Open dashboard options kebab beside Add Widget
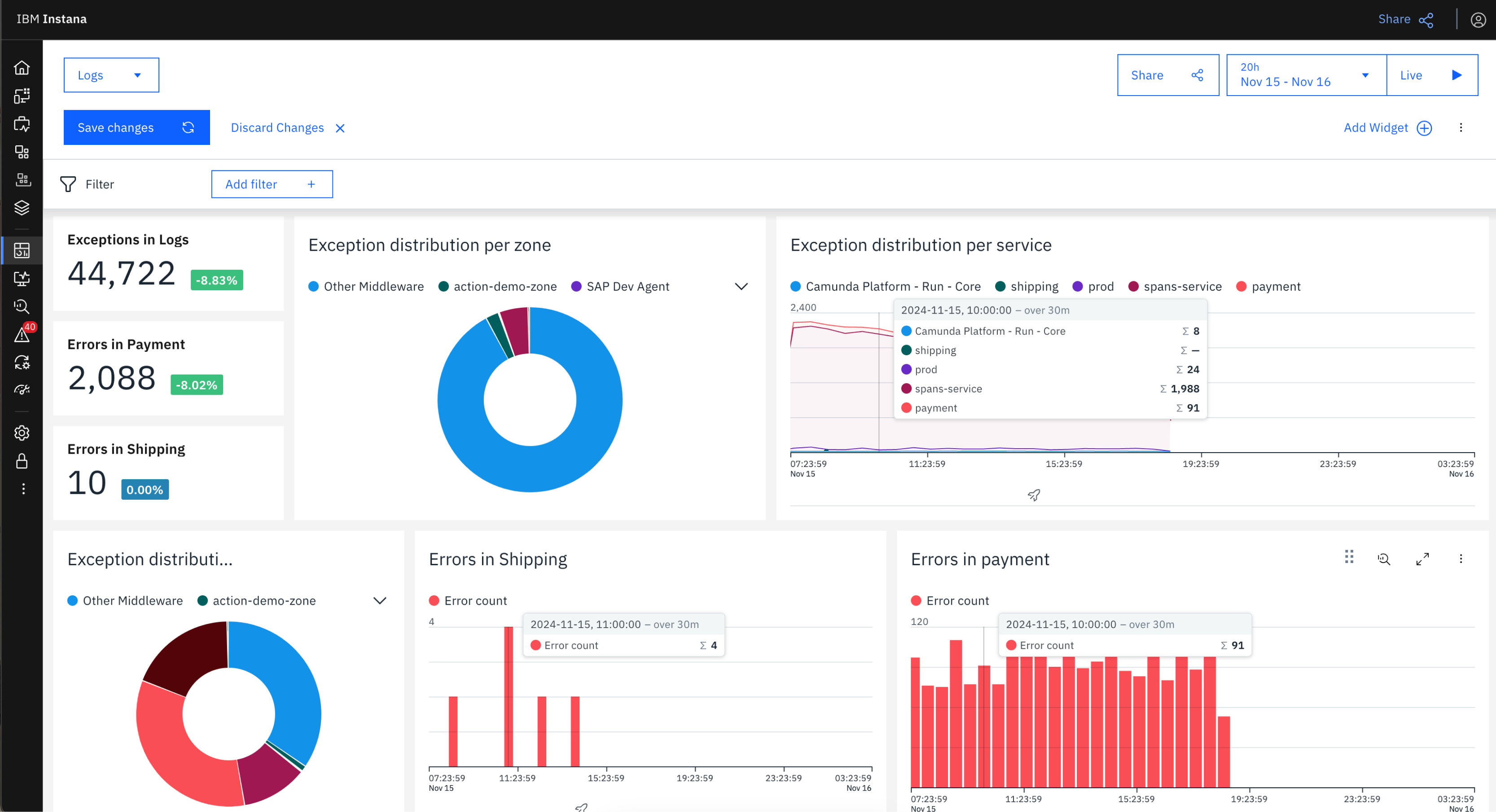Viewport: 1496px width, 812px height. [1461, 128]
